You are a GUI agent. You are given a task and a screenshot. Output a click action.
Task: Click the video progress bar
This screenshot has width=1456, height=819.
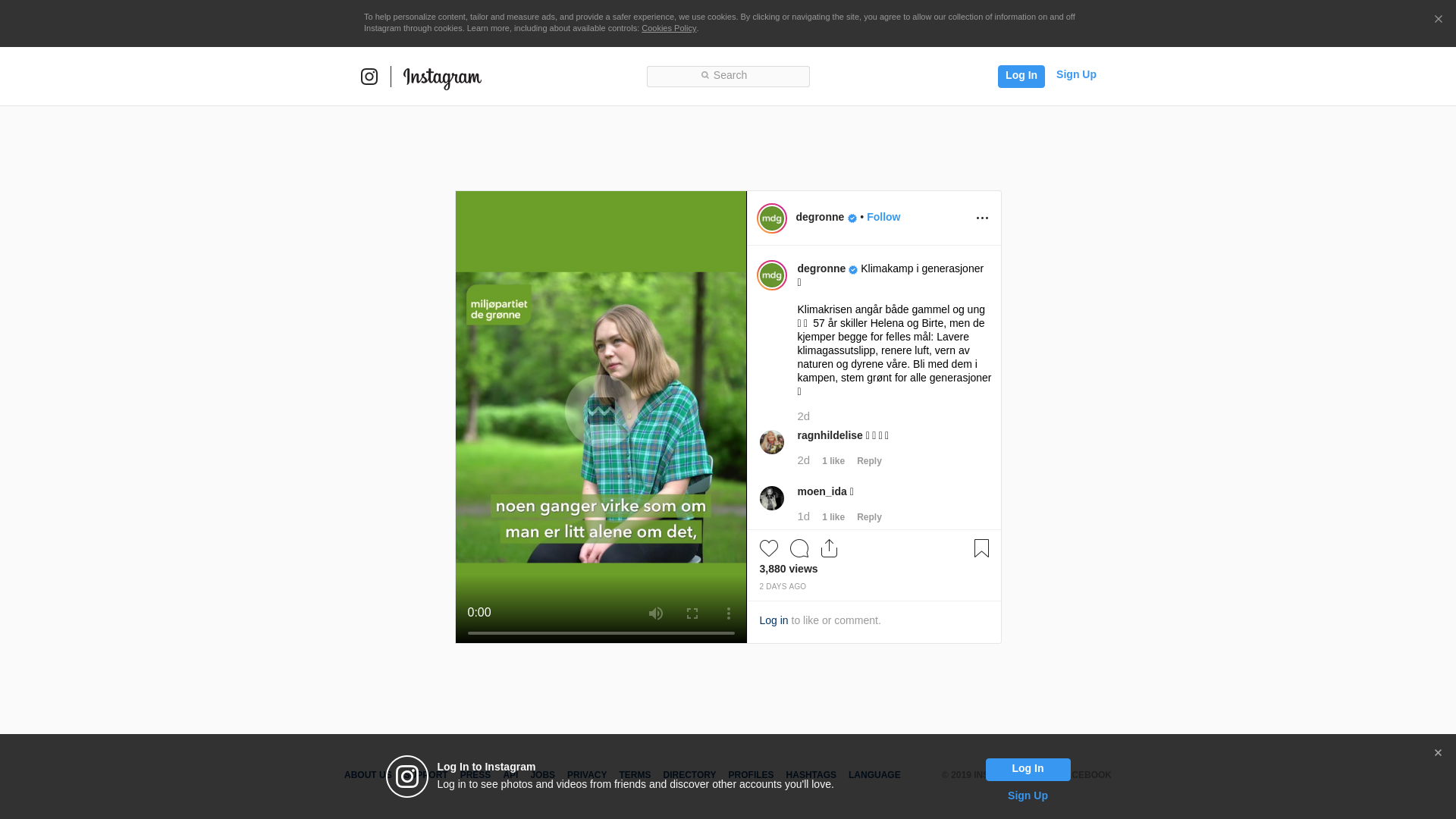(601, 633)
